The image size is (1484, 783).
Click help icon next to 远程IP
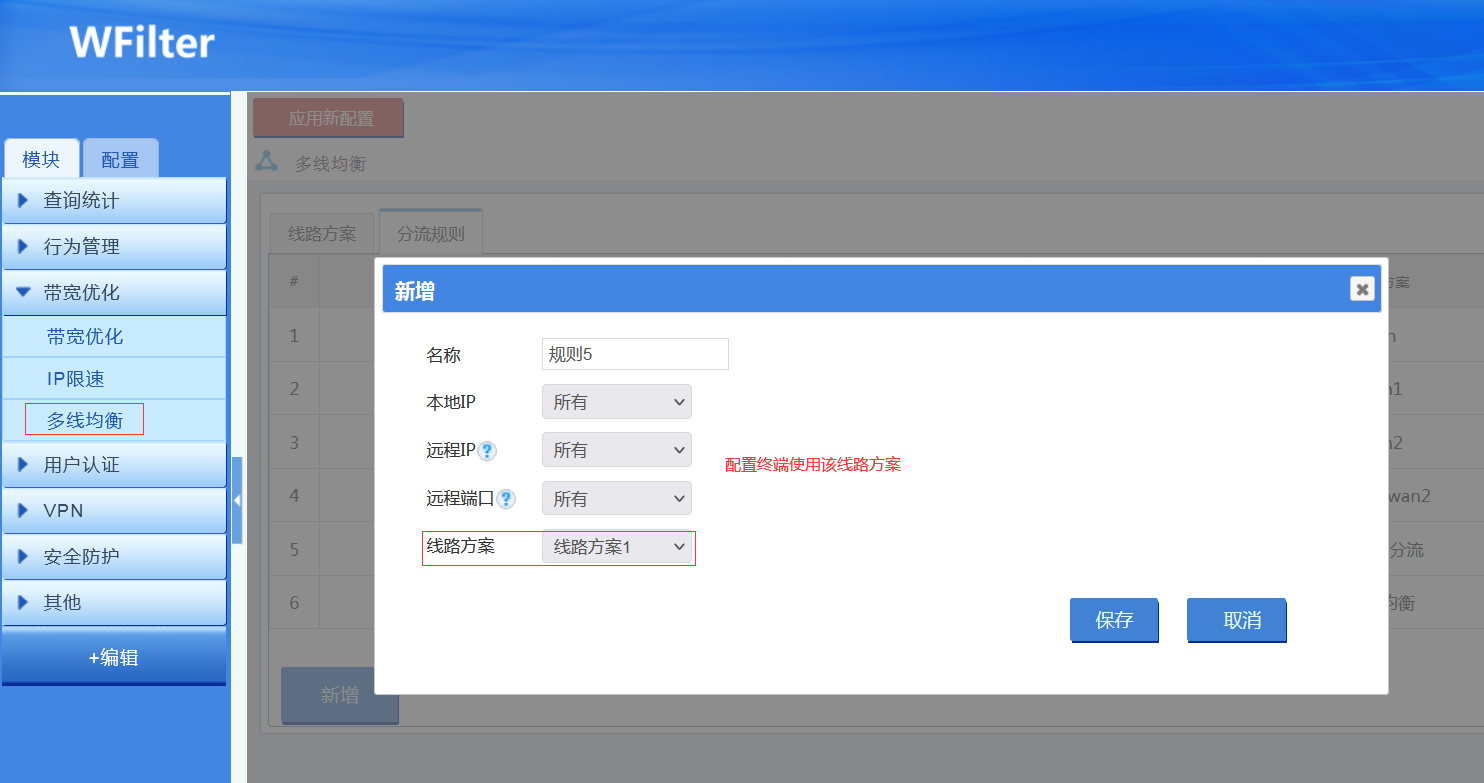tap(487, 451)
